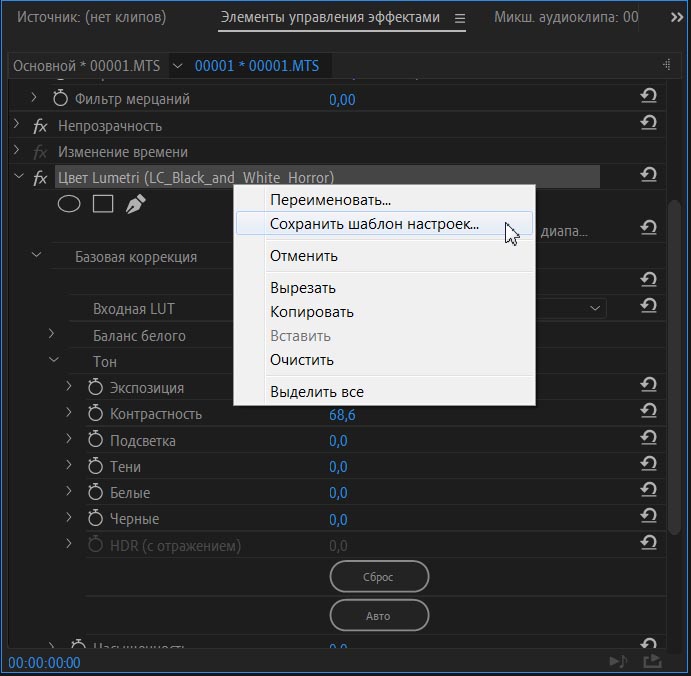Expand the Фильтр мерцаний parameter
This screenshot has height=676, width=691.
pos(34,97)
